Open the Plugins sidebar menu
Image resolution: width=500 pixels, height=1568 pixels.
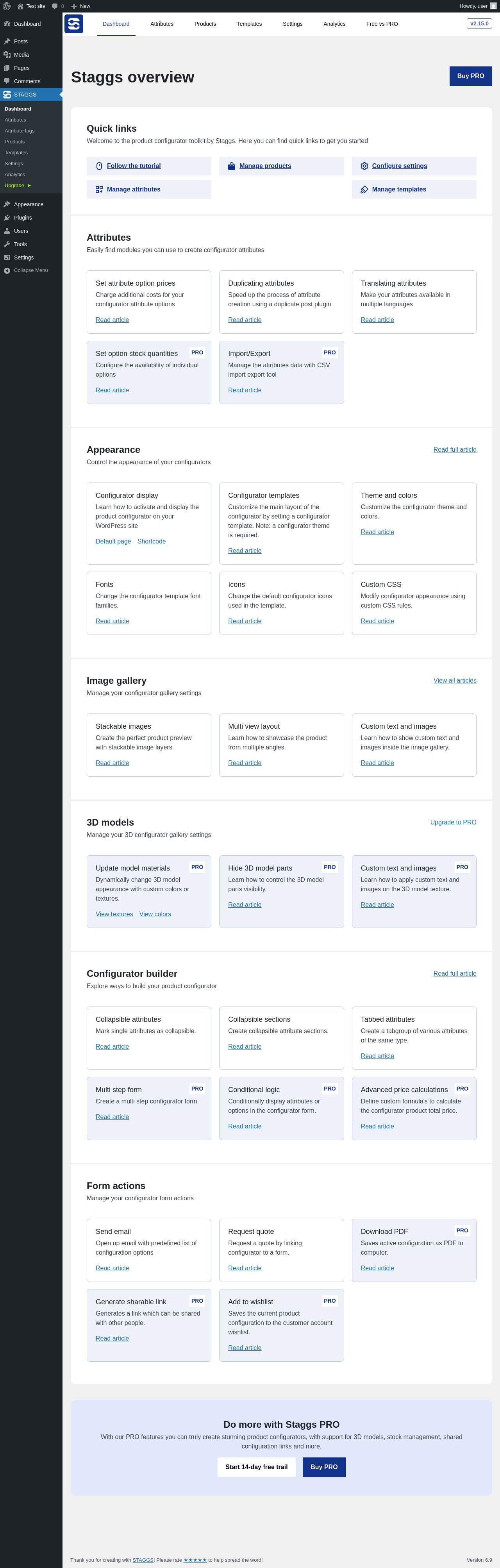coord(23,218)
